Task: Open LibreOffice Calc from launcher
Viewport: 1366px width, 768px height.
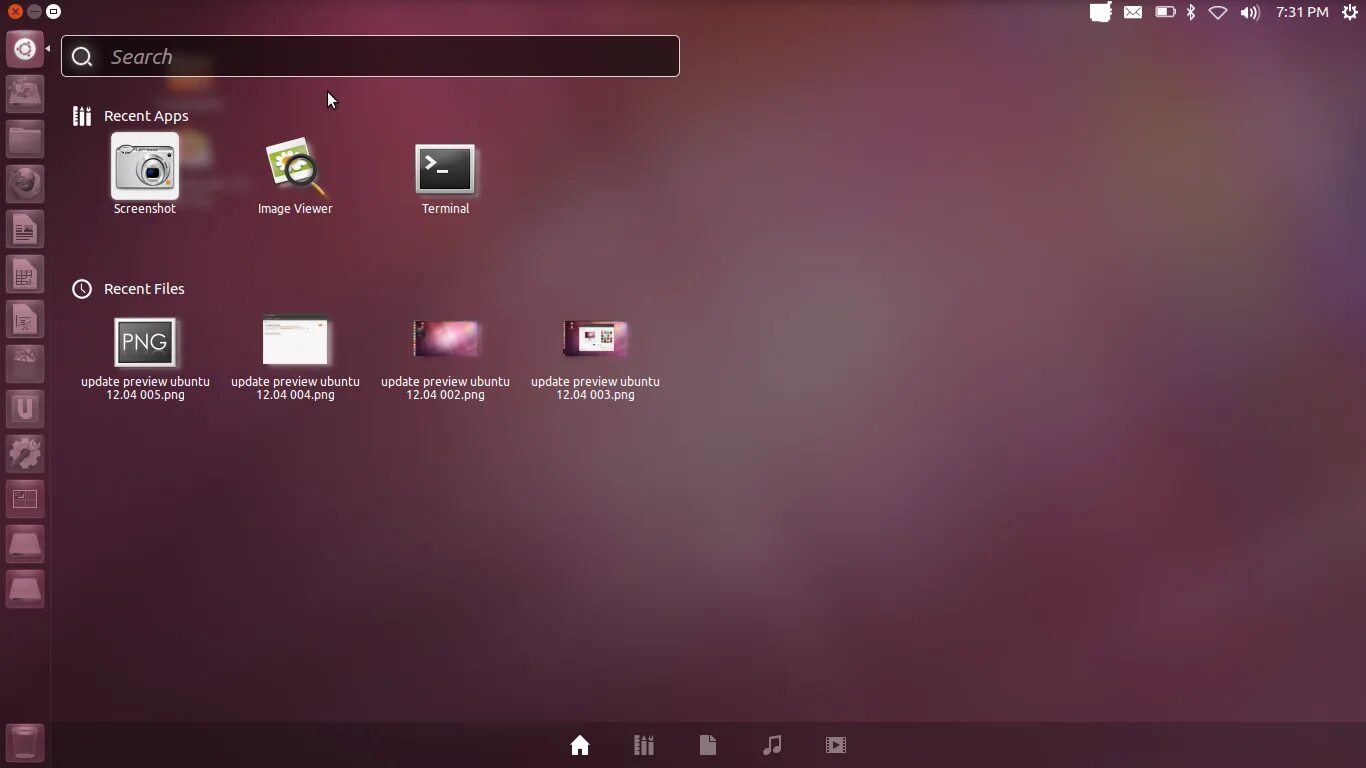Action: pyautogui.click(x=25, y=274)
